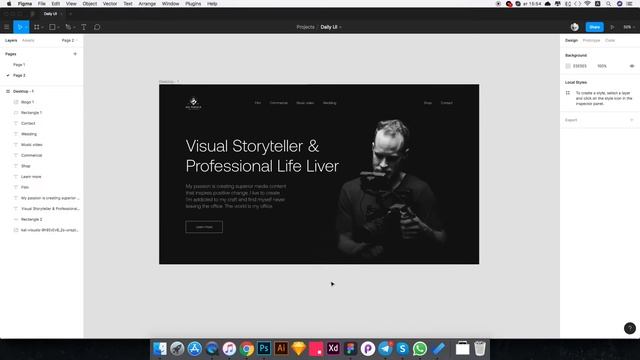Switch to the Code tab
This screenshot has width=640, height=360.
(610, 40)
